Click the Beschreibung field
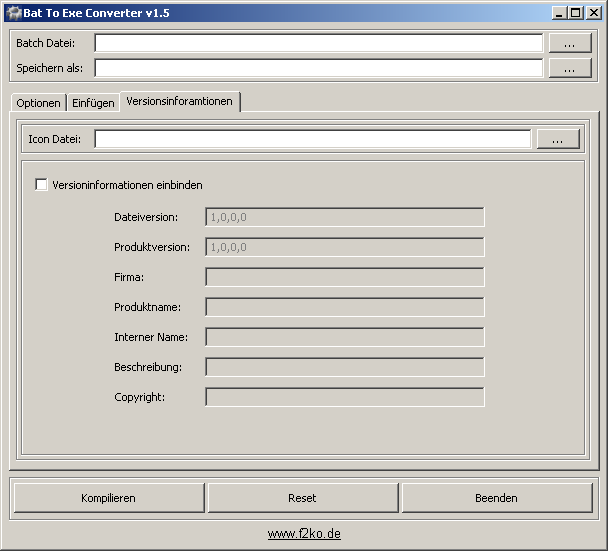This screenshot has height=551, width=608. pyautogui.click(x=345, y=367)
